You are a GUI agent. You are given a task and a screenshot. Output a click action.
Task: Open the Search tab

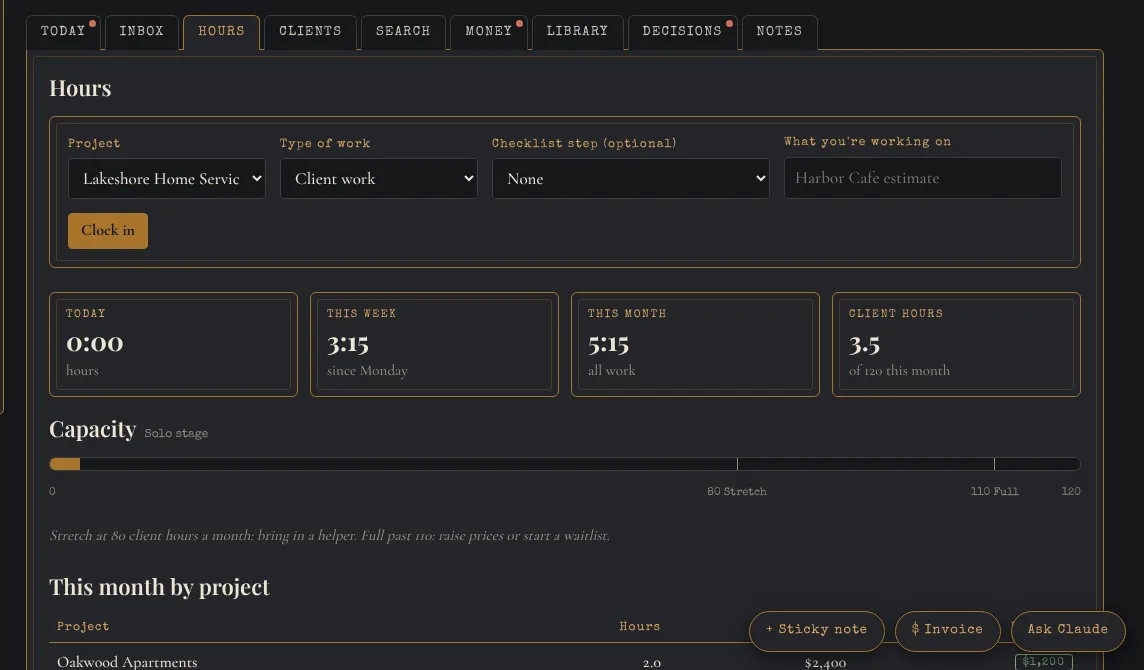(403, 31)
